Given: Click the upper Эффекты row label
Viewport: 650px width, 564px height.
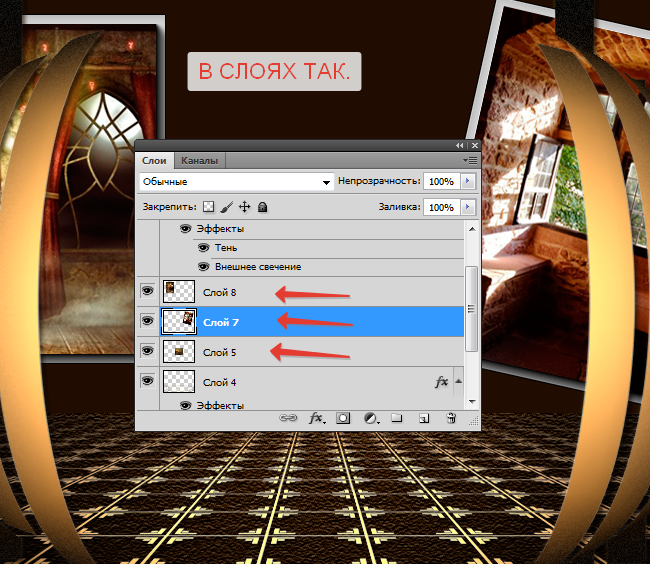Looking at the screenshot, I should point(220,229).
